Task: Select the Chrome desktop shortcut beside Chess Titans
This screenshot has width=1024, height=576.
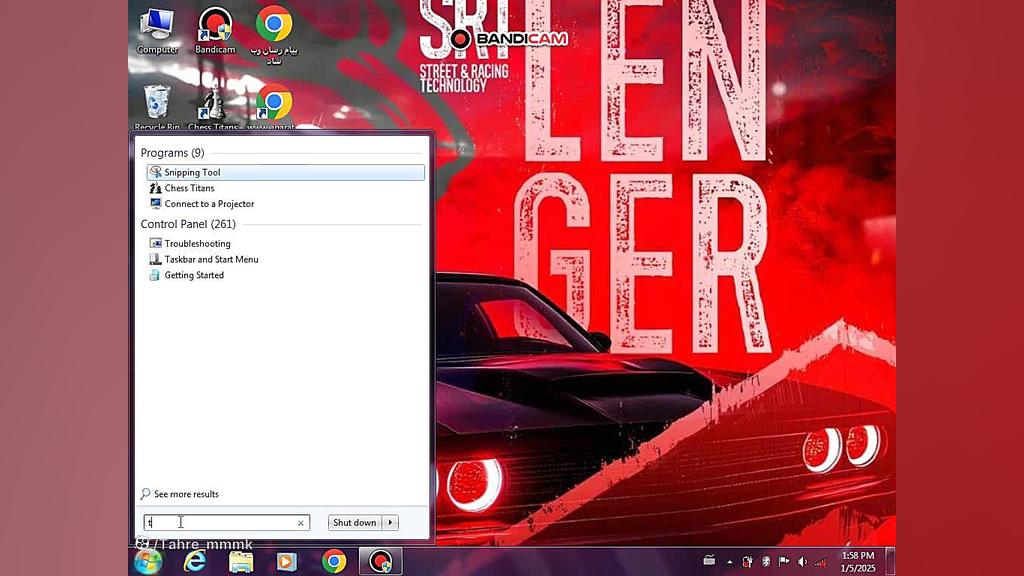Action: click(x=272, y=106)
